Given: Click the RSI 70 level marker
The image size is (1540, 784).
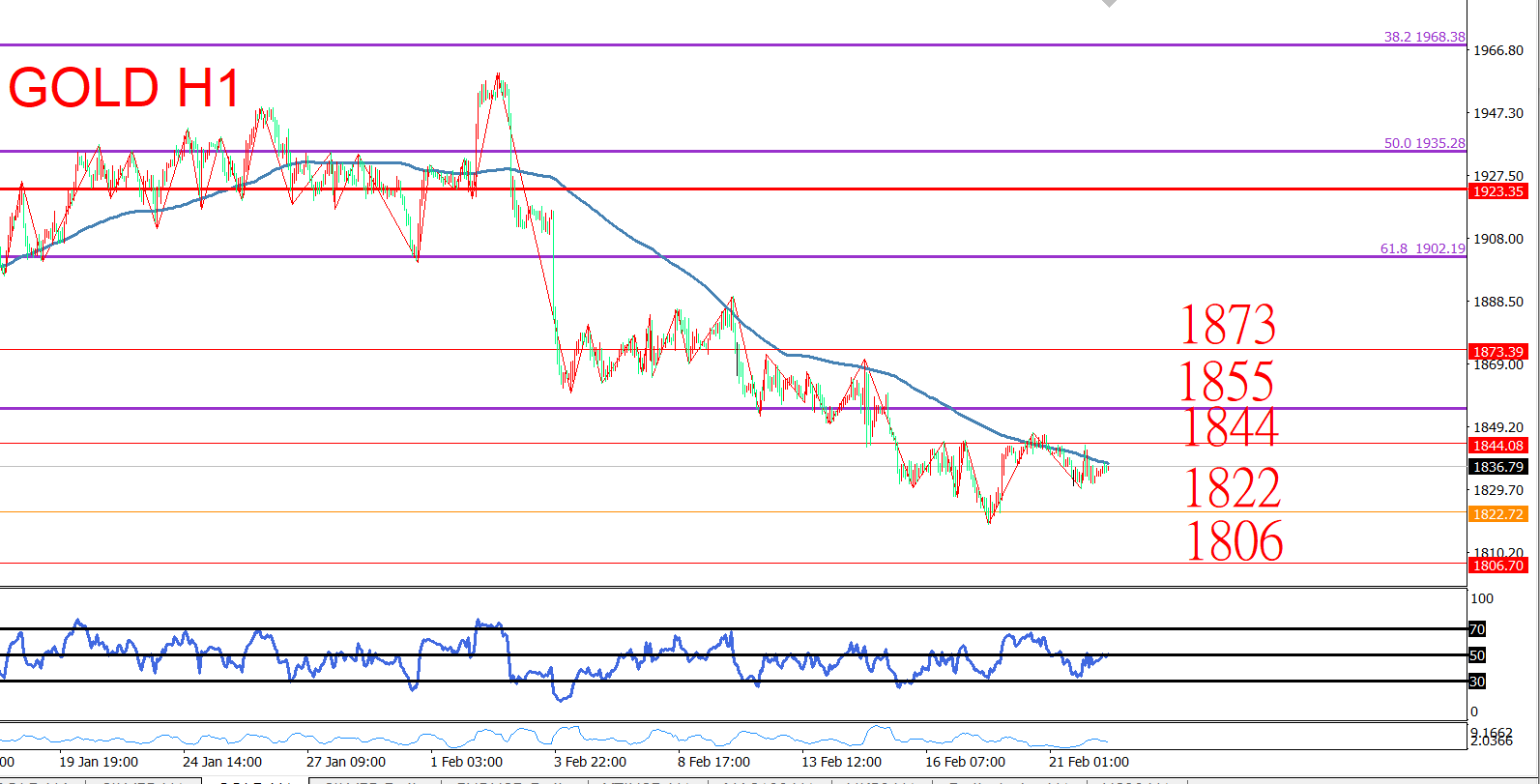Looking at the screenshot, I should click(x=1477, y=629).
